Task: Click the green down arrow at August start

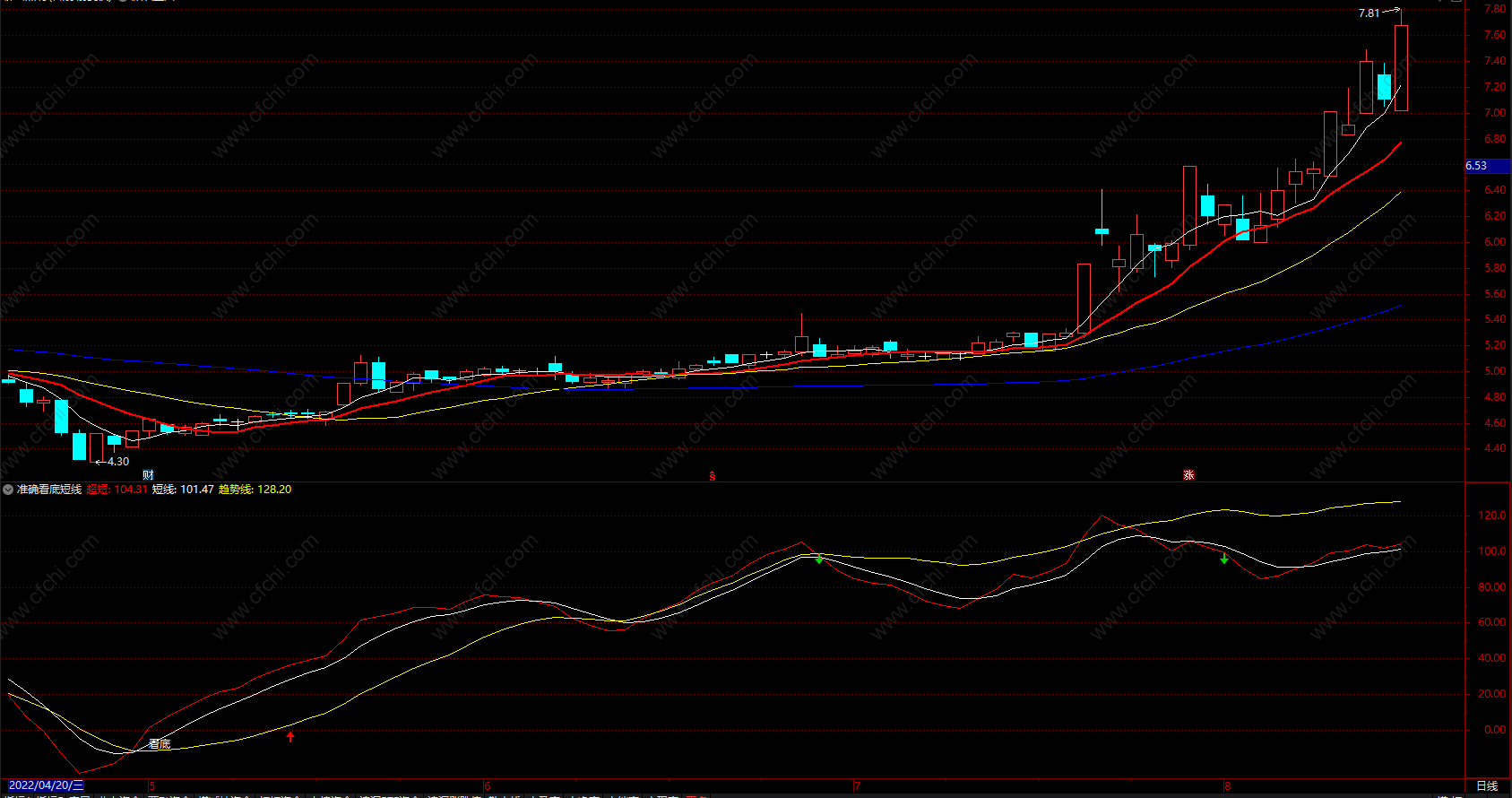Action: [x=1224, y=559]
